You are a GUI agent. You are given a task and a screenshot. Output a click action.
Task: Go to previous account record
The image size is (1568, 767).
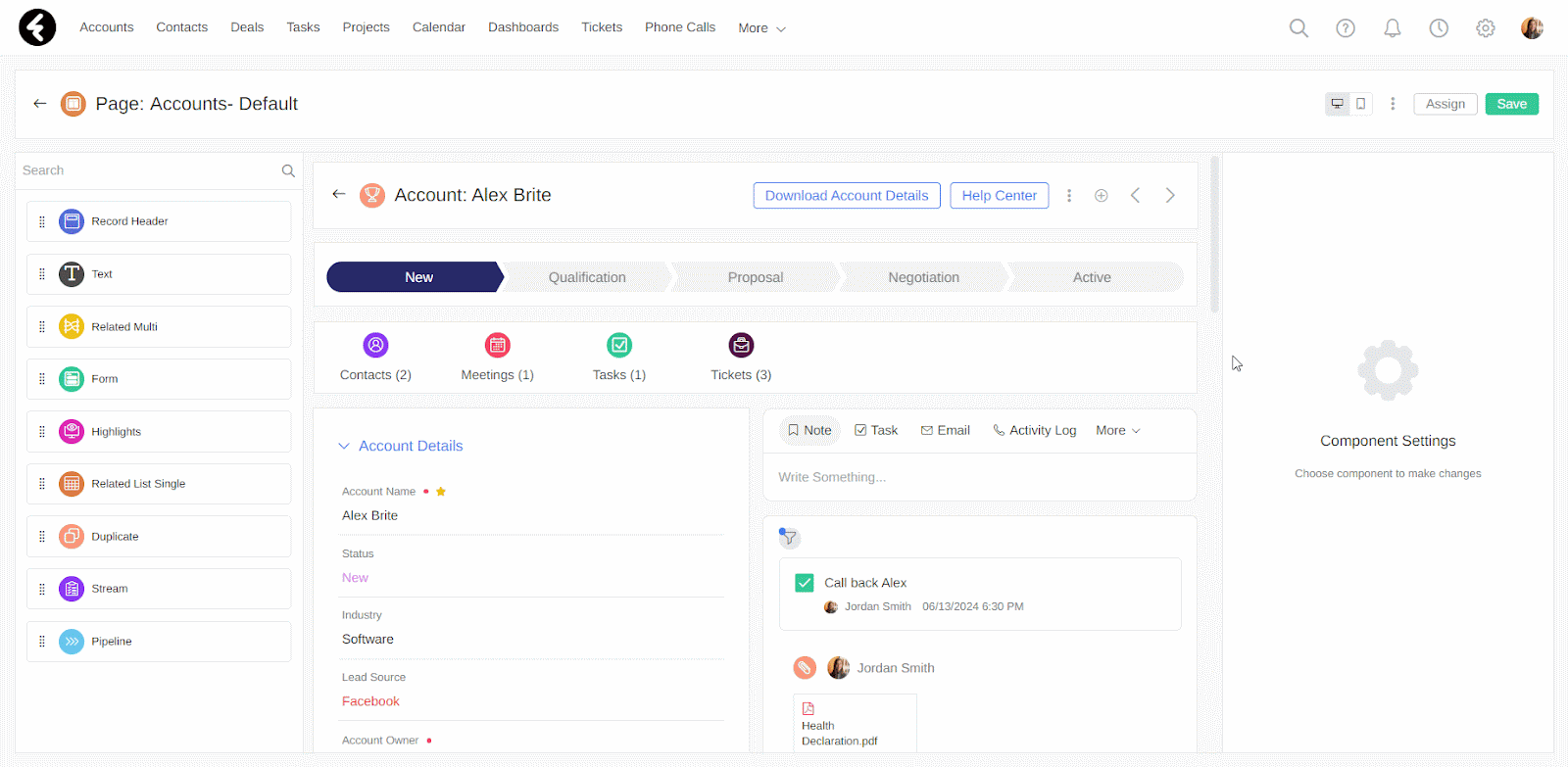tap(1135, 195)
